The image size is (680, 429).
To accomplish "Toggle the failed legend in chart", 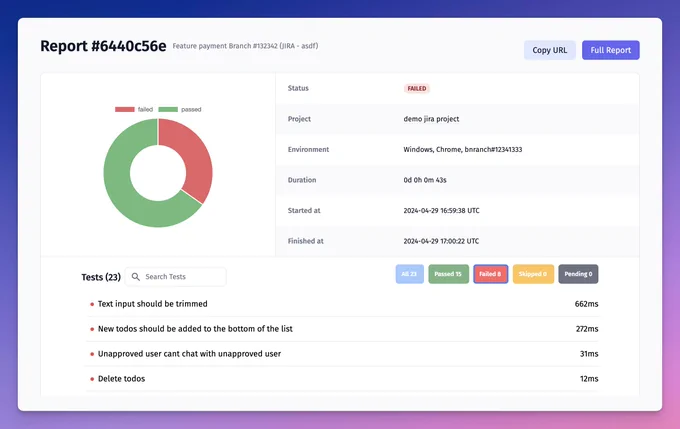I will click(x=134, y=109).
